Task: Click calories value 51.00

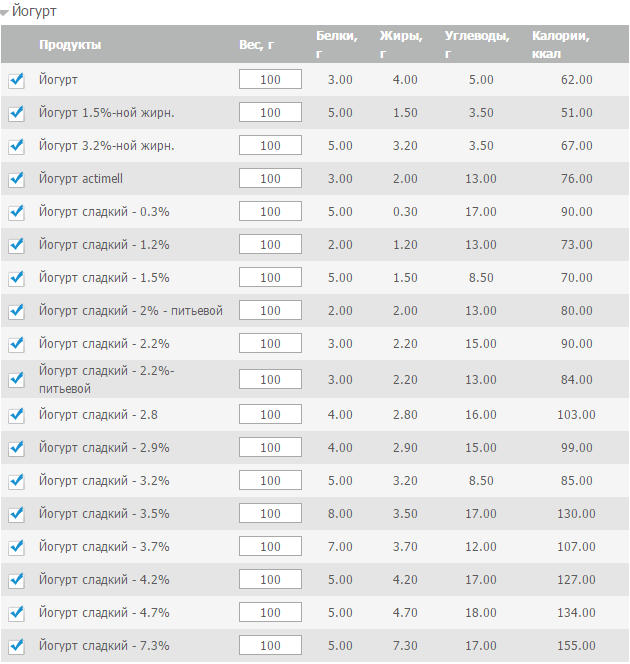Action: click(x=577, y=113)
